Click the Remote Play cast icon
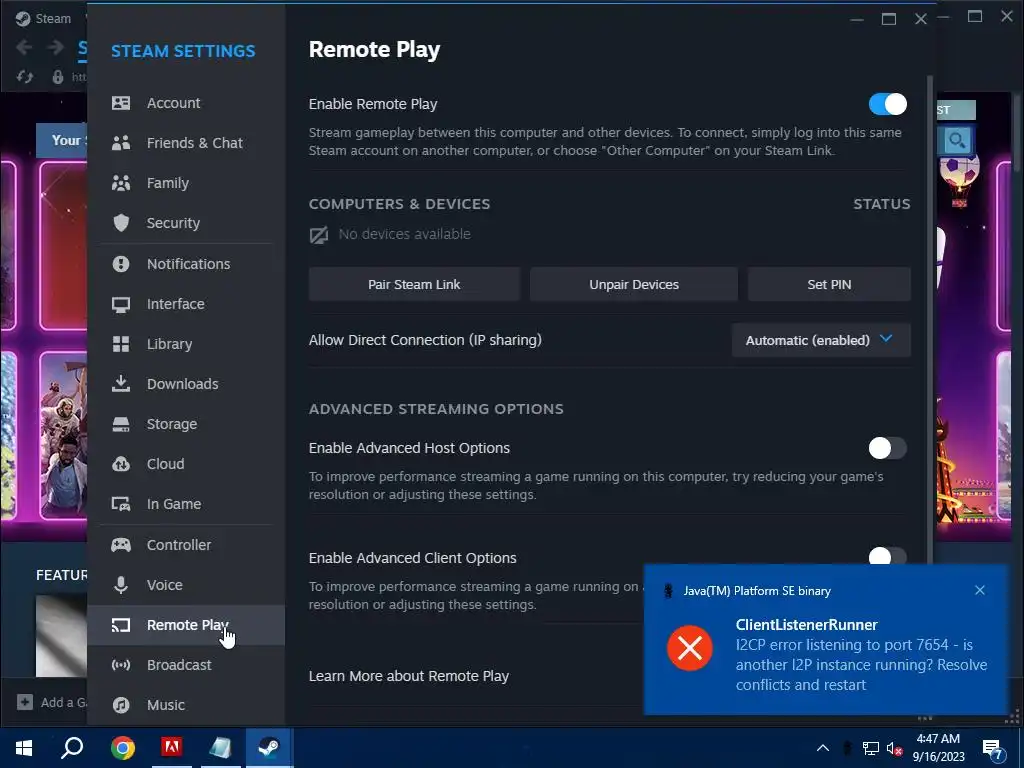The image size is (1024, 768). point(121,625)
